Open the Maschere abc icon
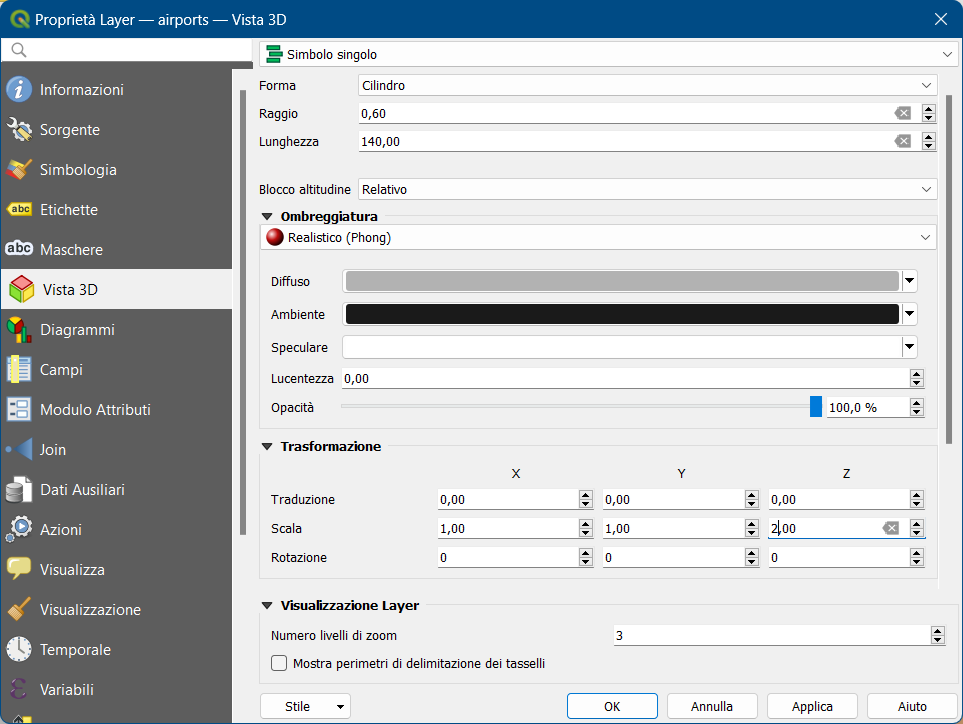Screen dimensions: 963x724 (x=19, y=249)
